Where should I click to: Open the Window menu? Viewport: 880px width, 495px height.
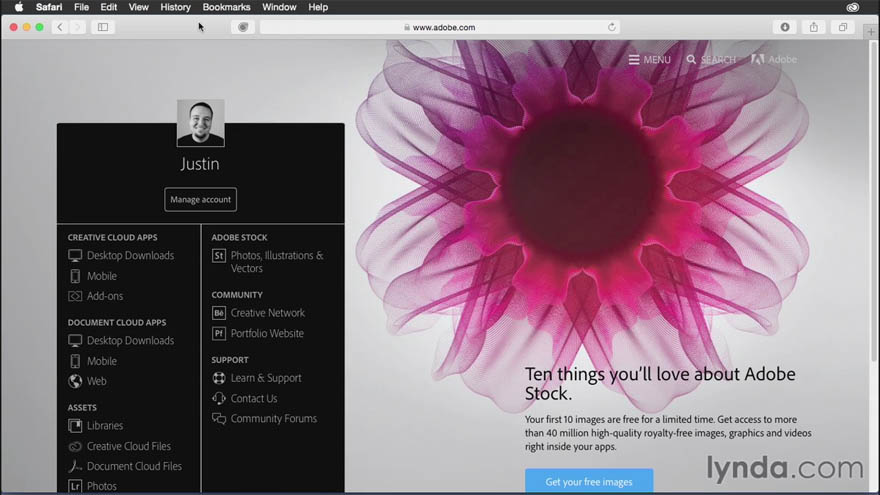[279, 7]
